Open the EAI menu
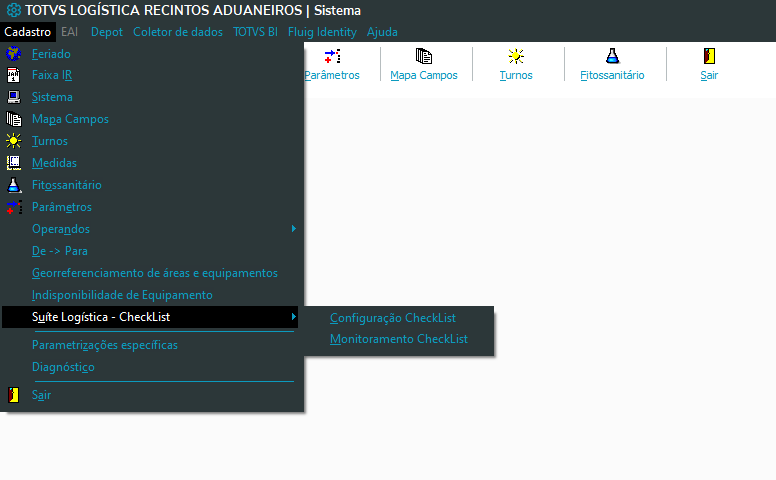The height and width of the screenshot is (480, 776). pos(70,32)
